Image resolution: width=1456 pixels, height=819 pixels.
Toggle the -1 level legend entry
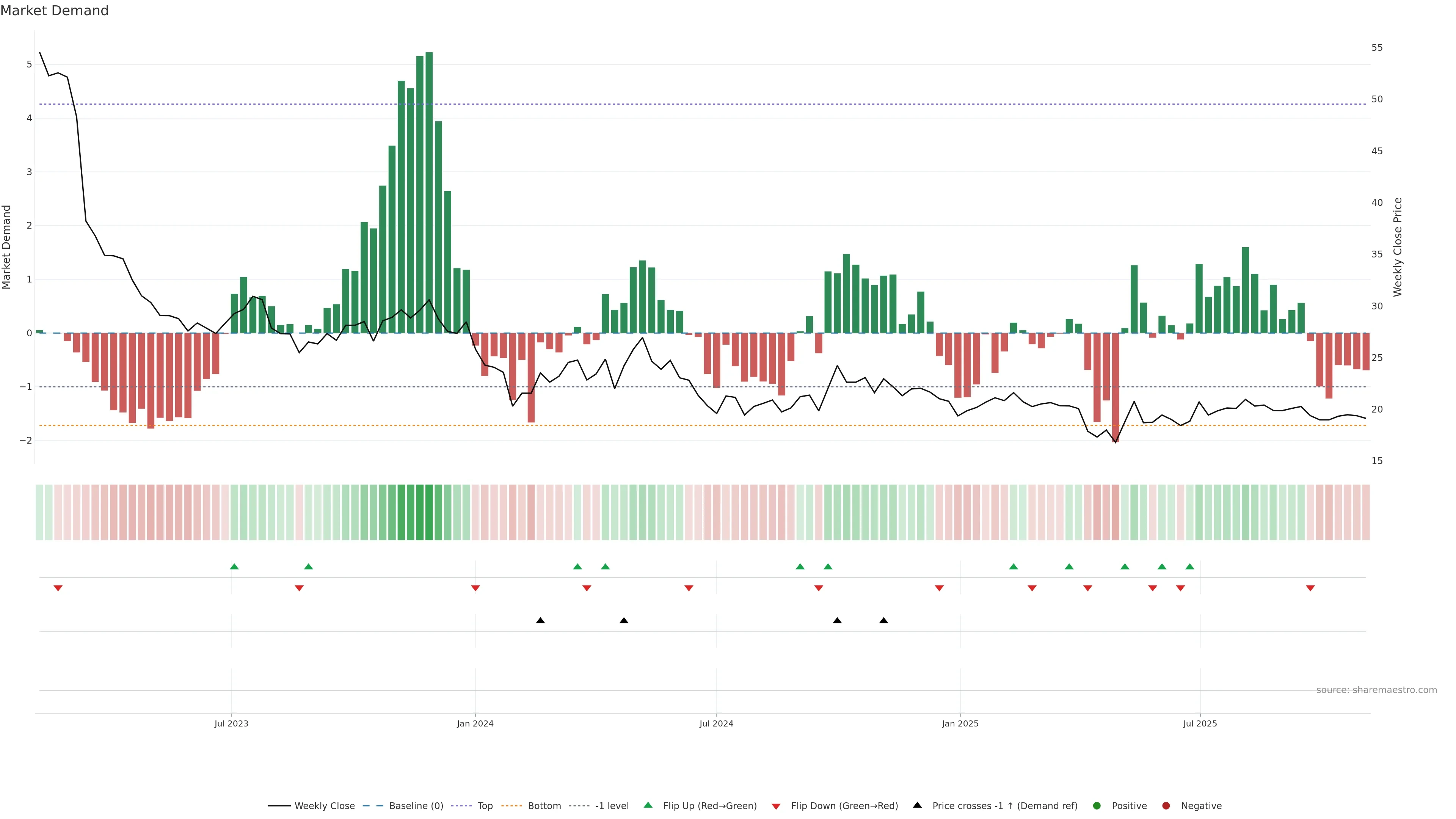click(x=612, y=805)
